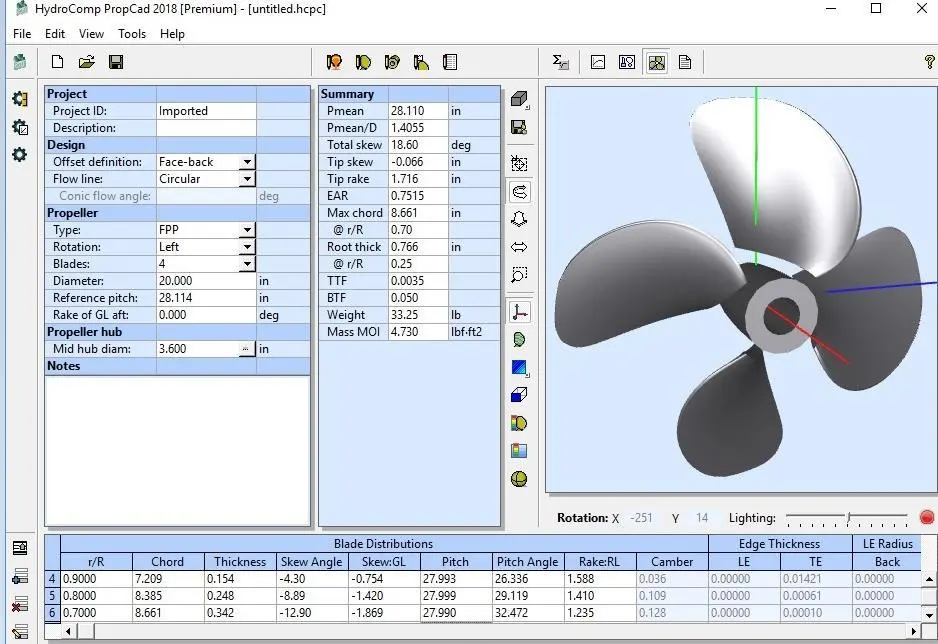
Task: Click the horizontal scroll right arrow
Action: click(x=913, y=631)
